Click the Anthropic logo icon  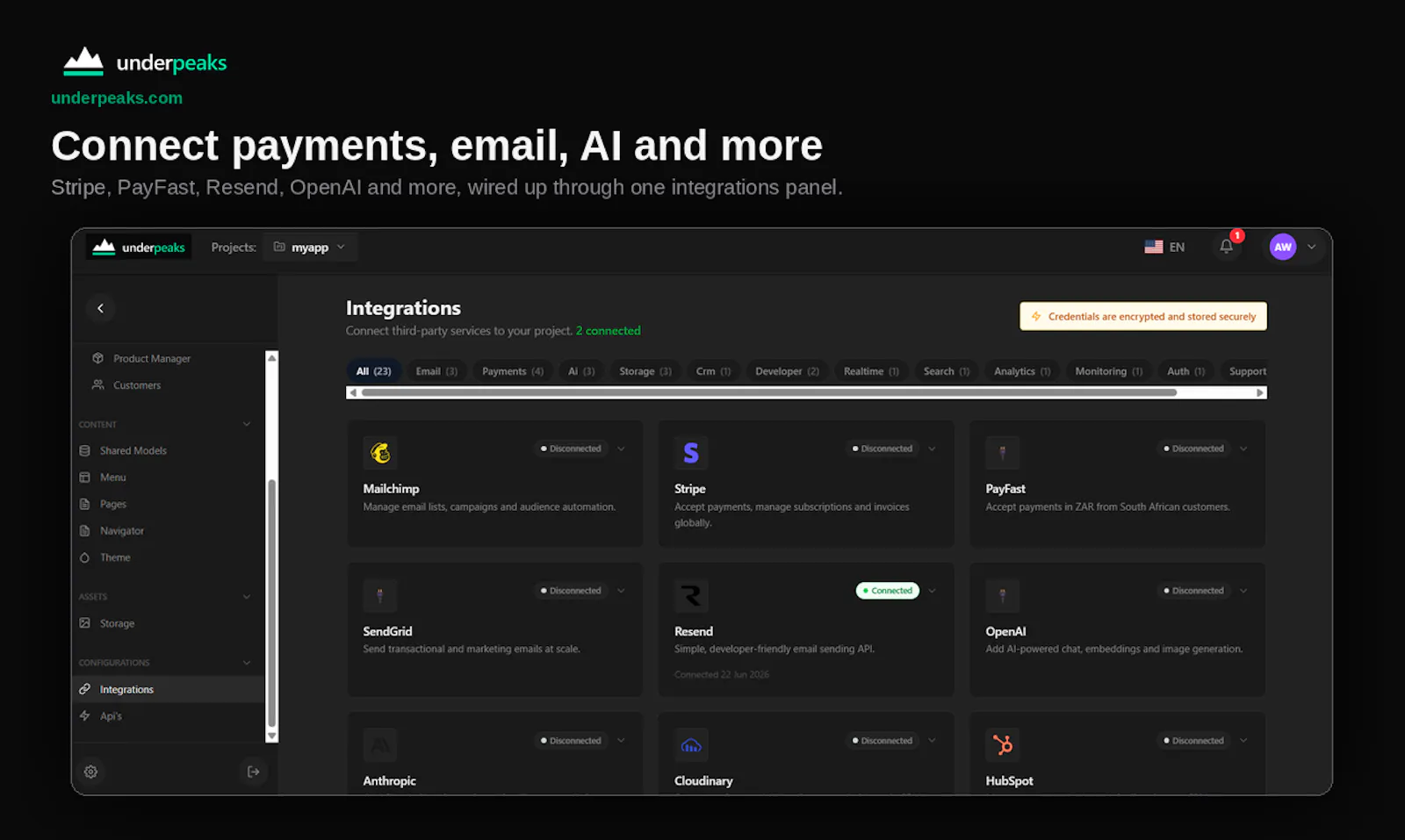click(x=380, y=745)
